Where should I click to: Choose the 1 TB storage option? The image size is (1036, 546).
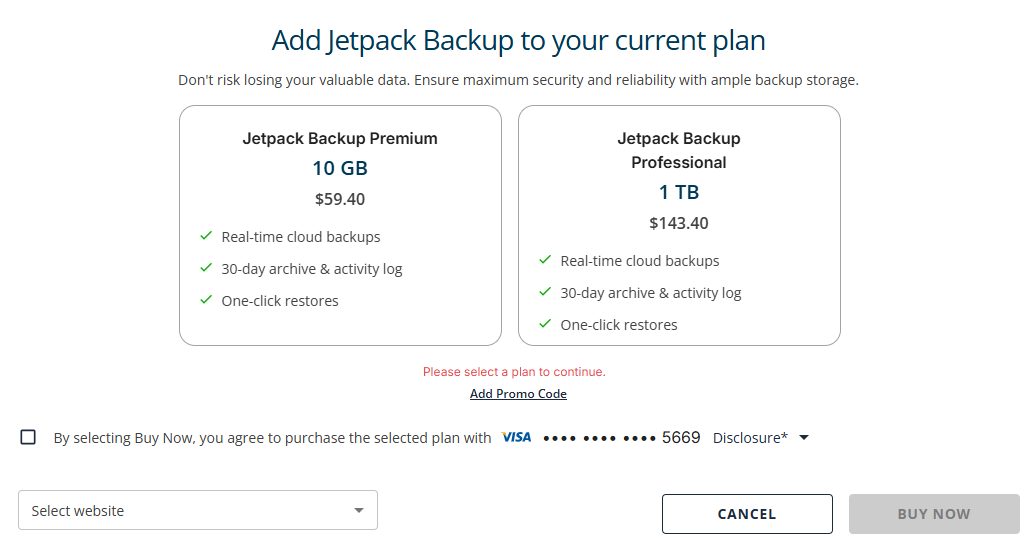[x=679, y=192]
